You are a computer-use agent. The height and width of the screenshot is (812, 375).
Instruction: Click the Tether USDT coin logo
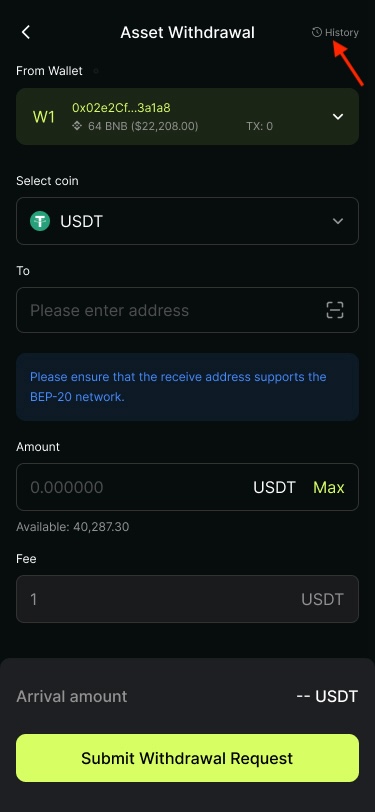(x=40, y=221)
